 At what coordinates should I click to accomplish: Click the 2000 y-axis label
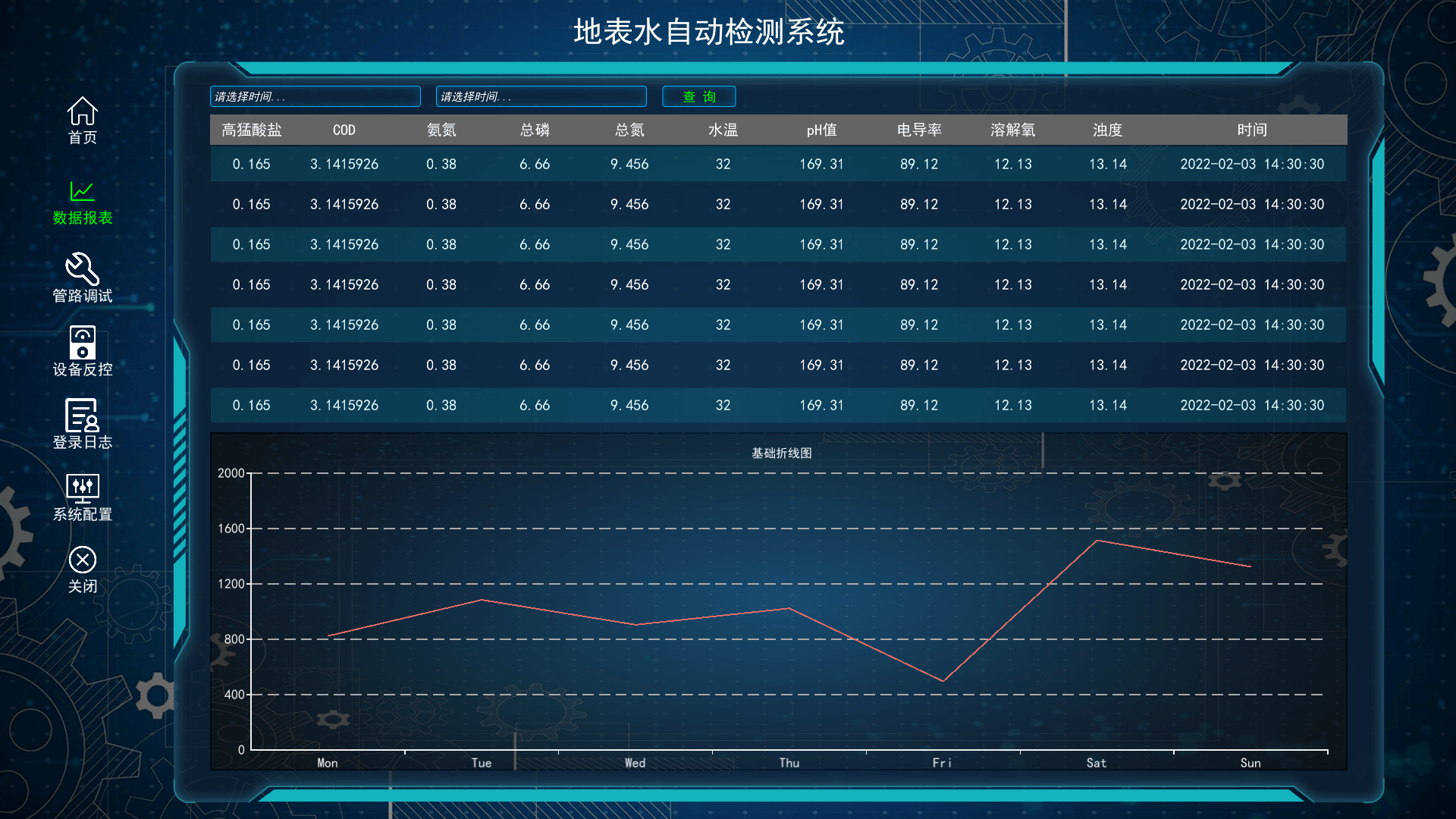point(231,473)
